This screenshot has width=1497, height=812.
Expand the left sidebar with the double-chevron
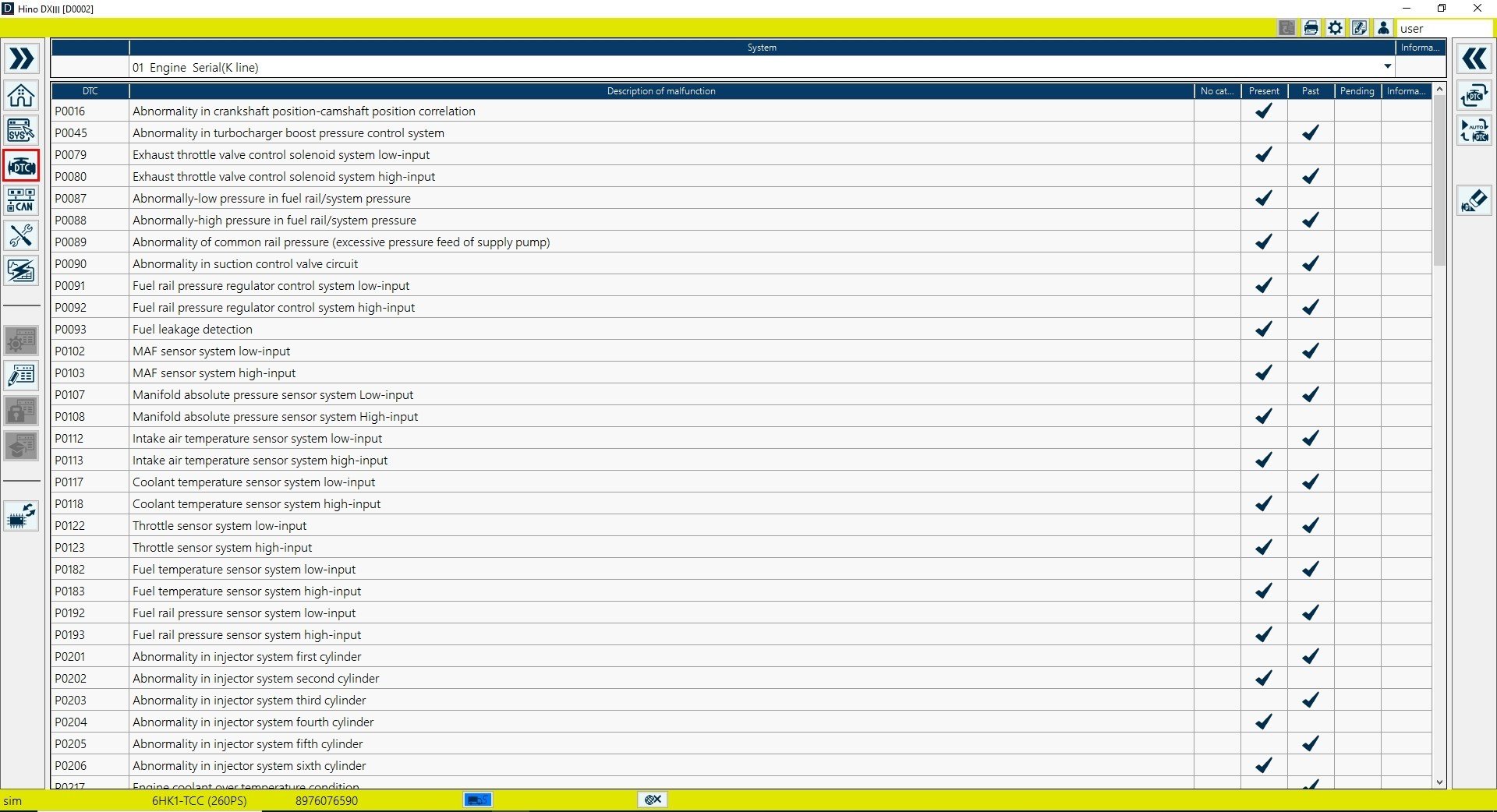21,58
